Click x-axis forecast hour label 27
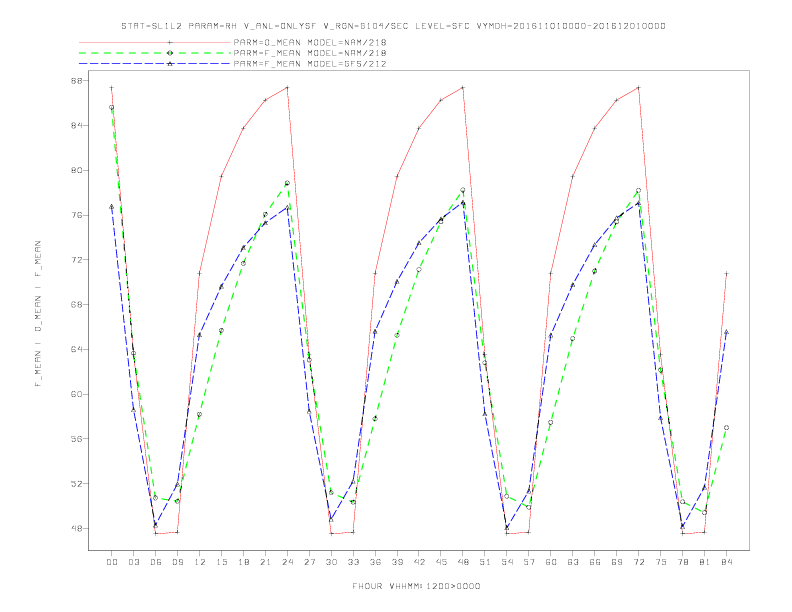Screen dimensions: 792x612 [310, 562]
